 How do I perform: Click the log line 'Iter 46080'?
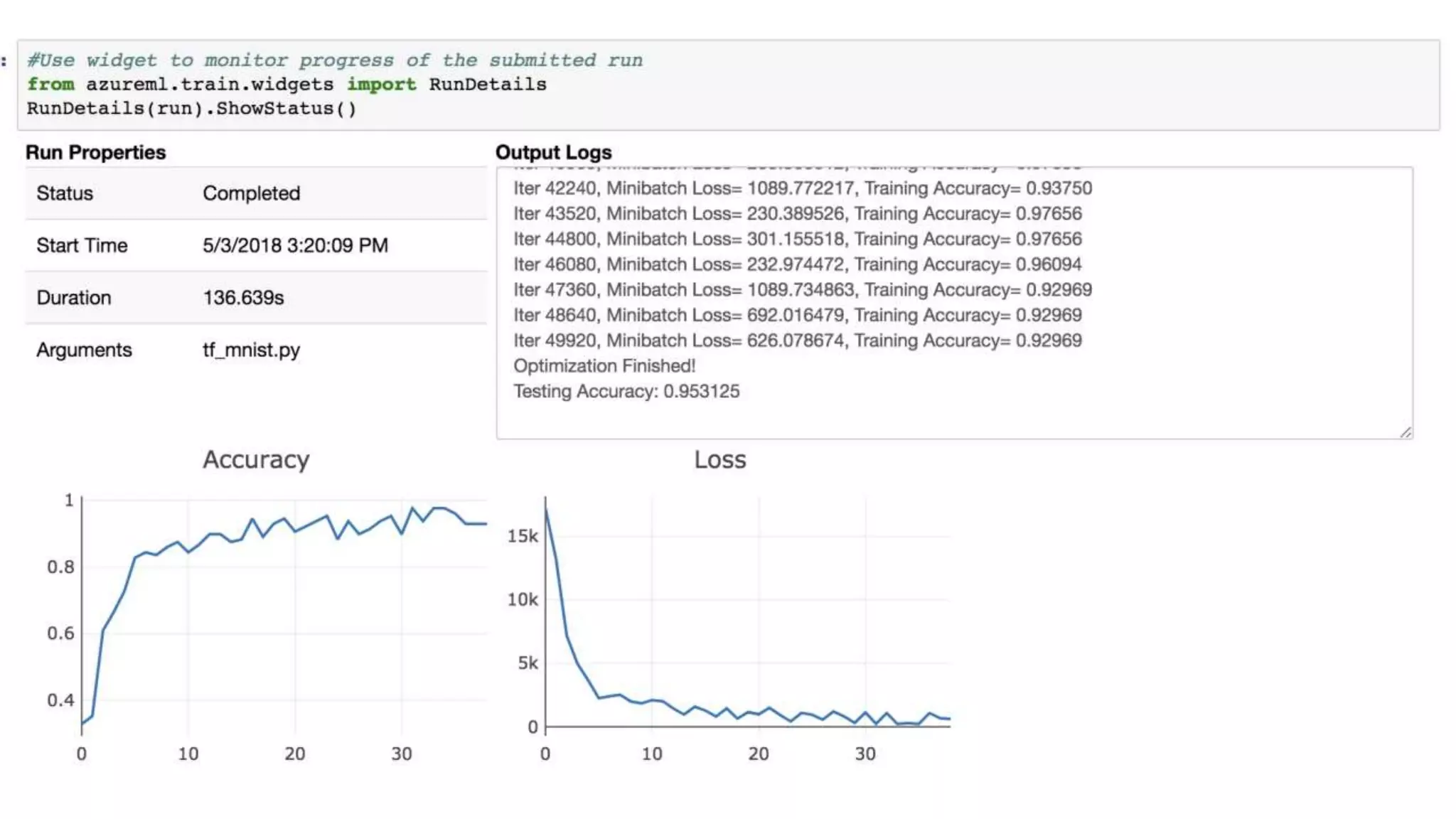pos(798,264)
